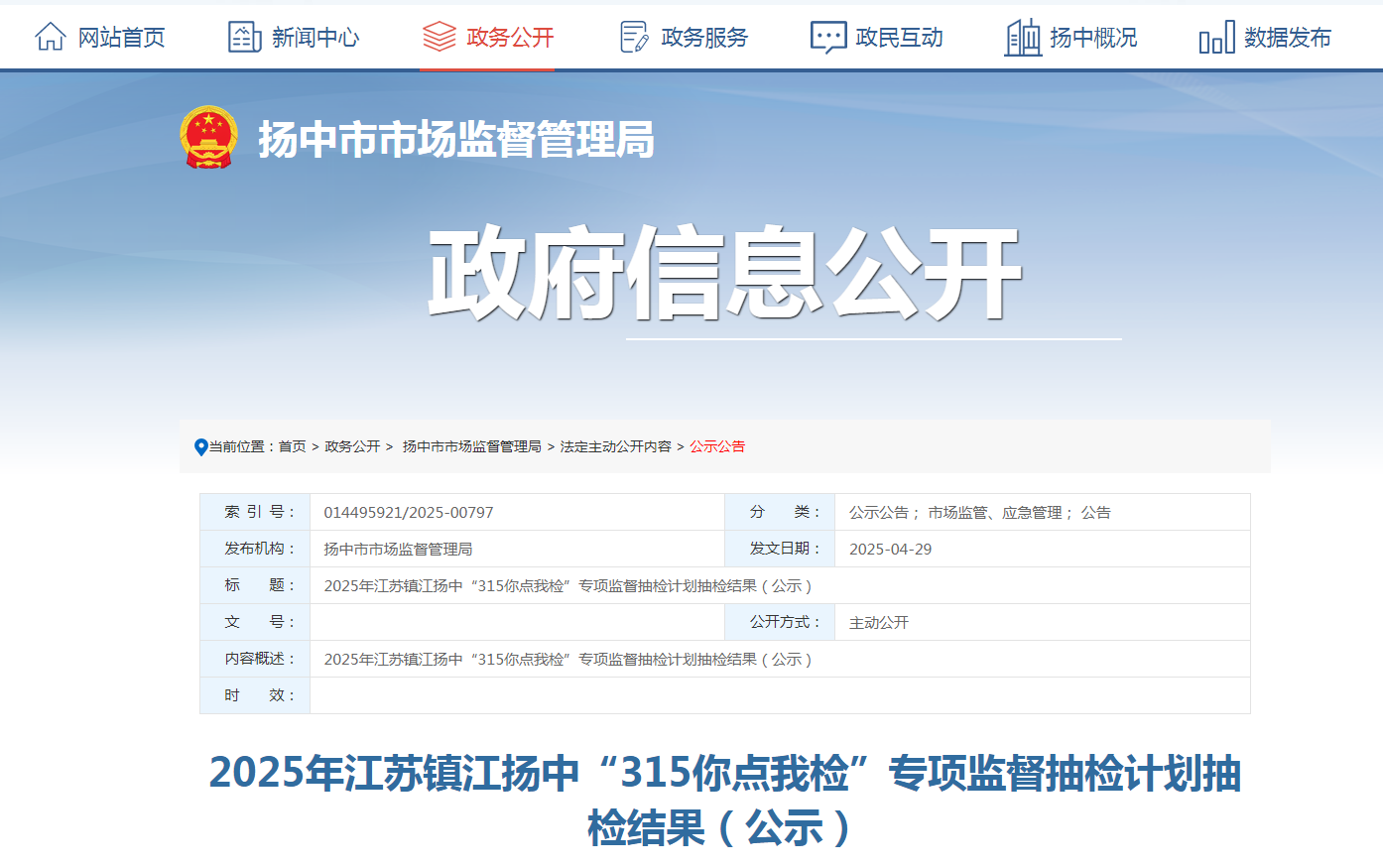Click the 发文日期 label cell
The height and width of the screenshot is (868, 1383).
(x=780, y=549)
